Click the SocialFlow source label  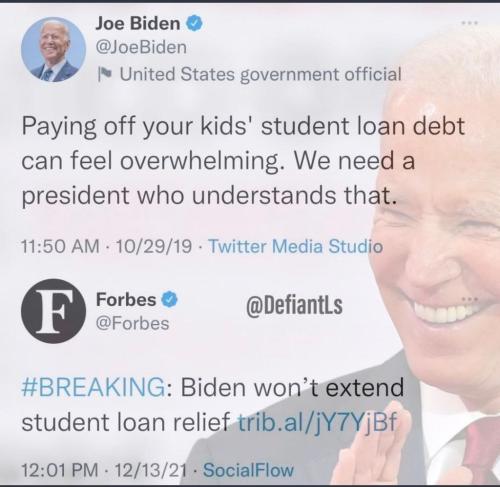248,470
